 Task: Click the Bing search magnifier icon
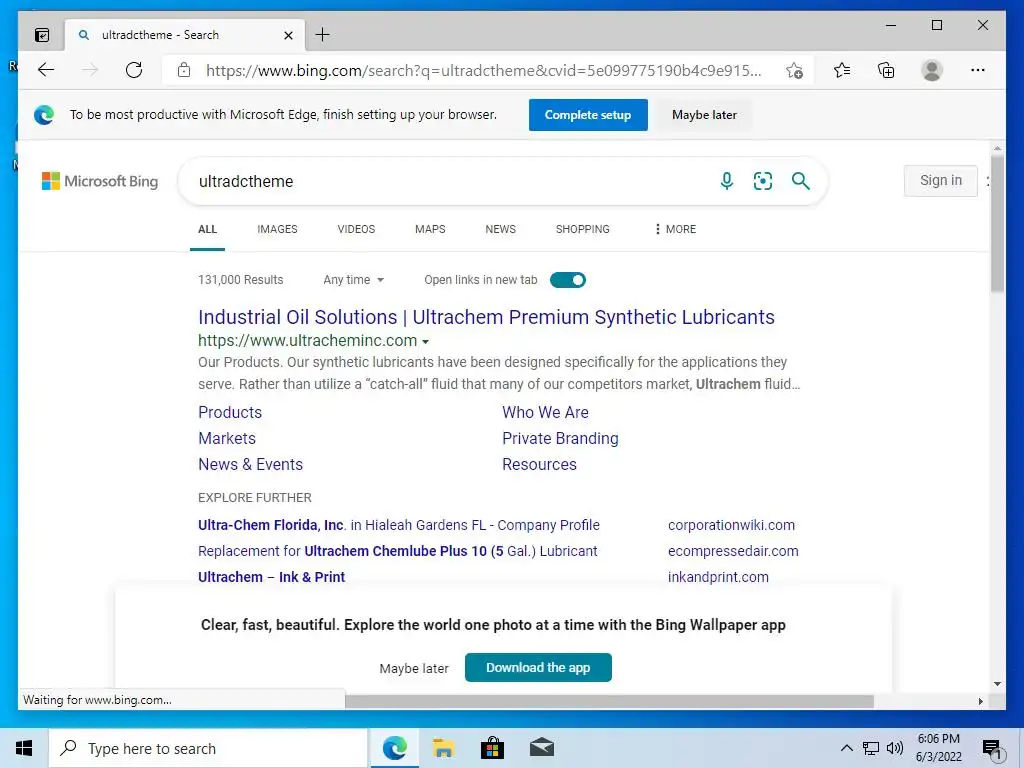[x=801, y=181]
